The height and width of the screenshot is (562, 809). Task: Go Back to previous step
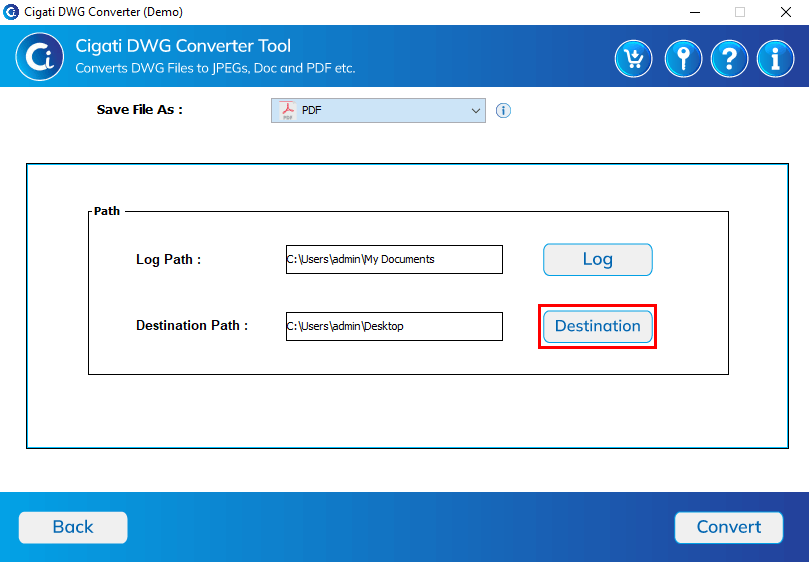pyautogui.click(x=73, y=527)
